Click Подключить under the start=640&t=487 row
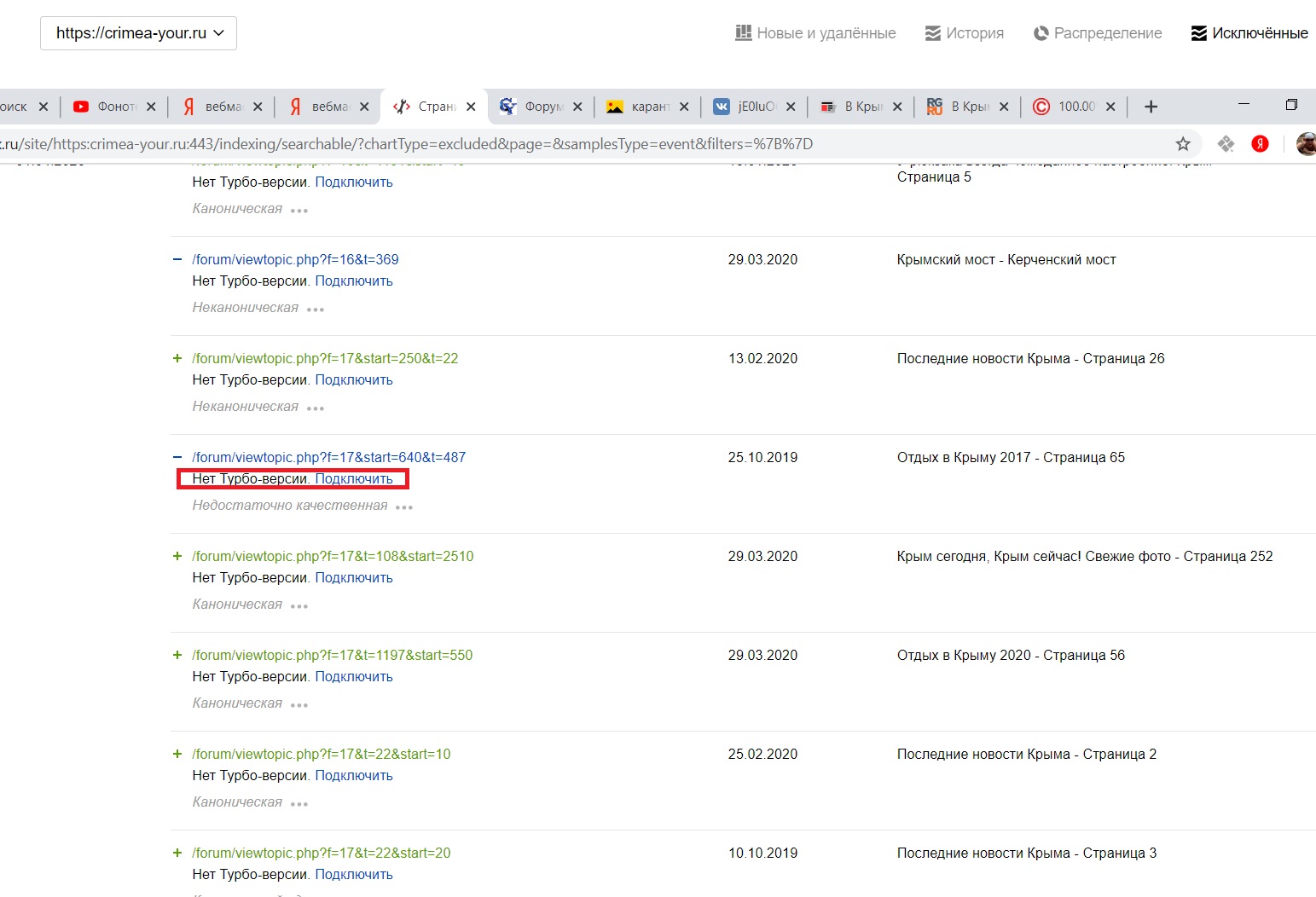Image resolution: width=1316 pixels, height=897 pixels. 354,478
